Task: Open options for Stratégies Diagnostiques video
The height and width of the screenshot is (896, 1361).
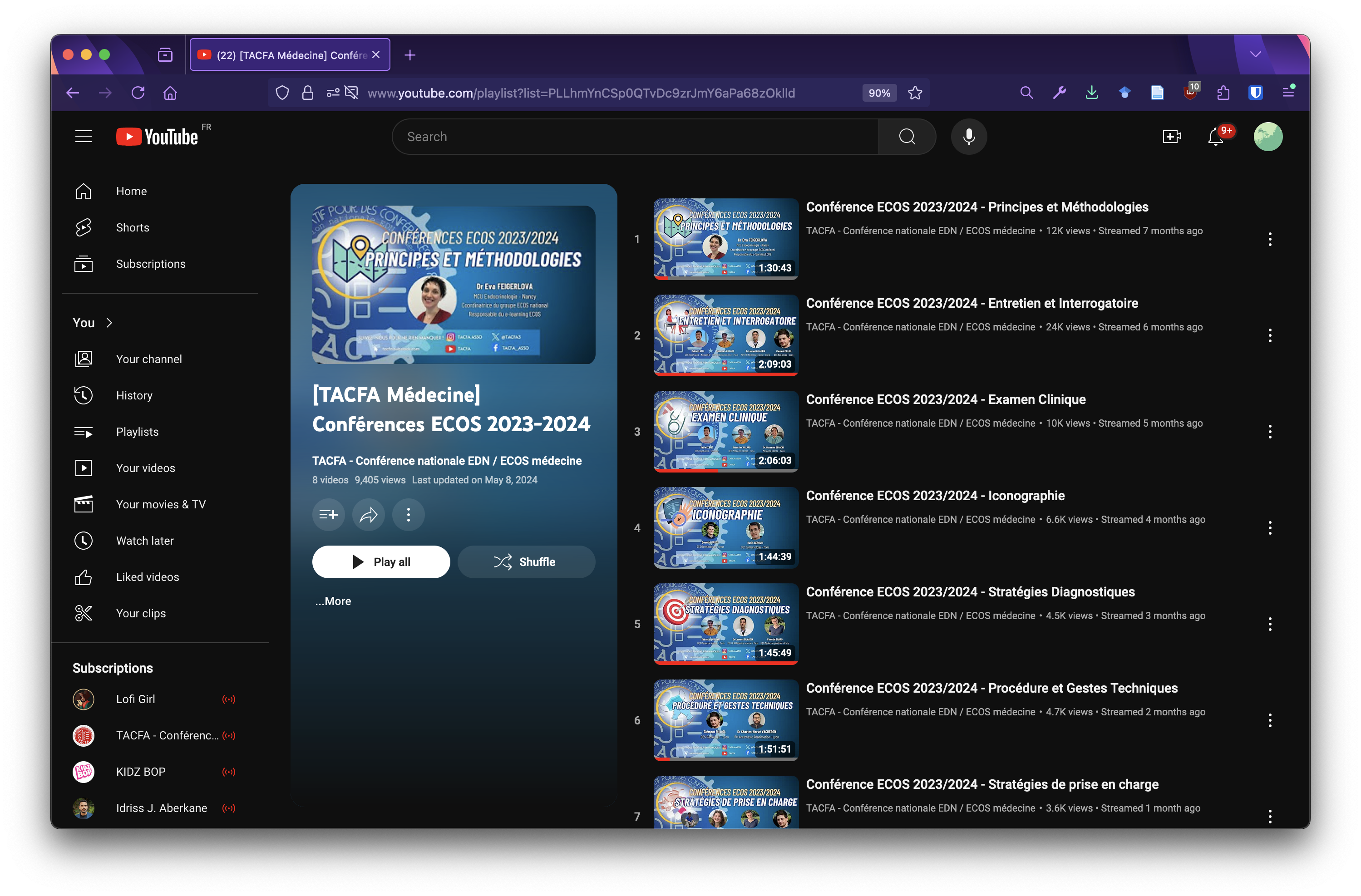Action: pos(1269,624)
